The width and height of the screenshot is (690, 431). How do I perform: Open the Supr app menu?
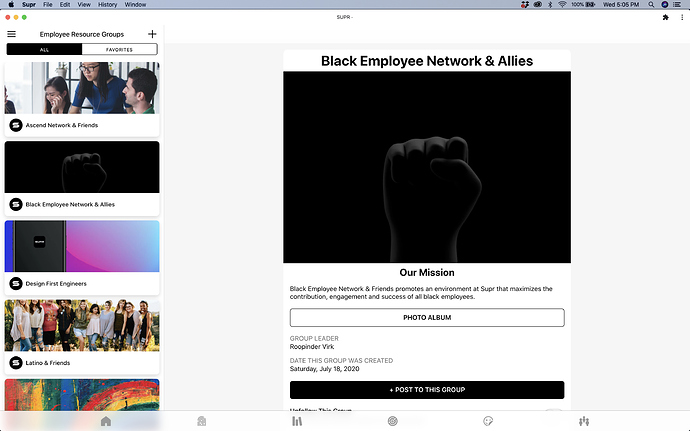[x=29, y=4]
